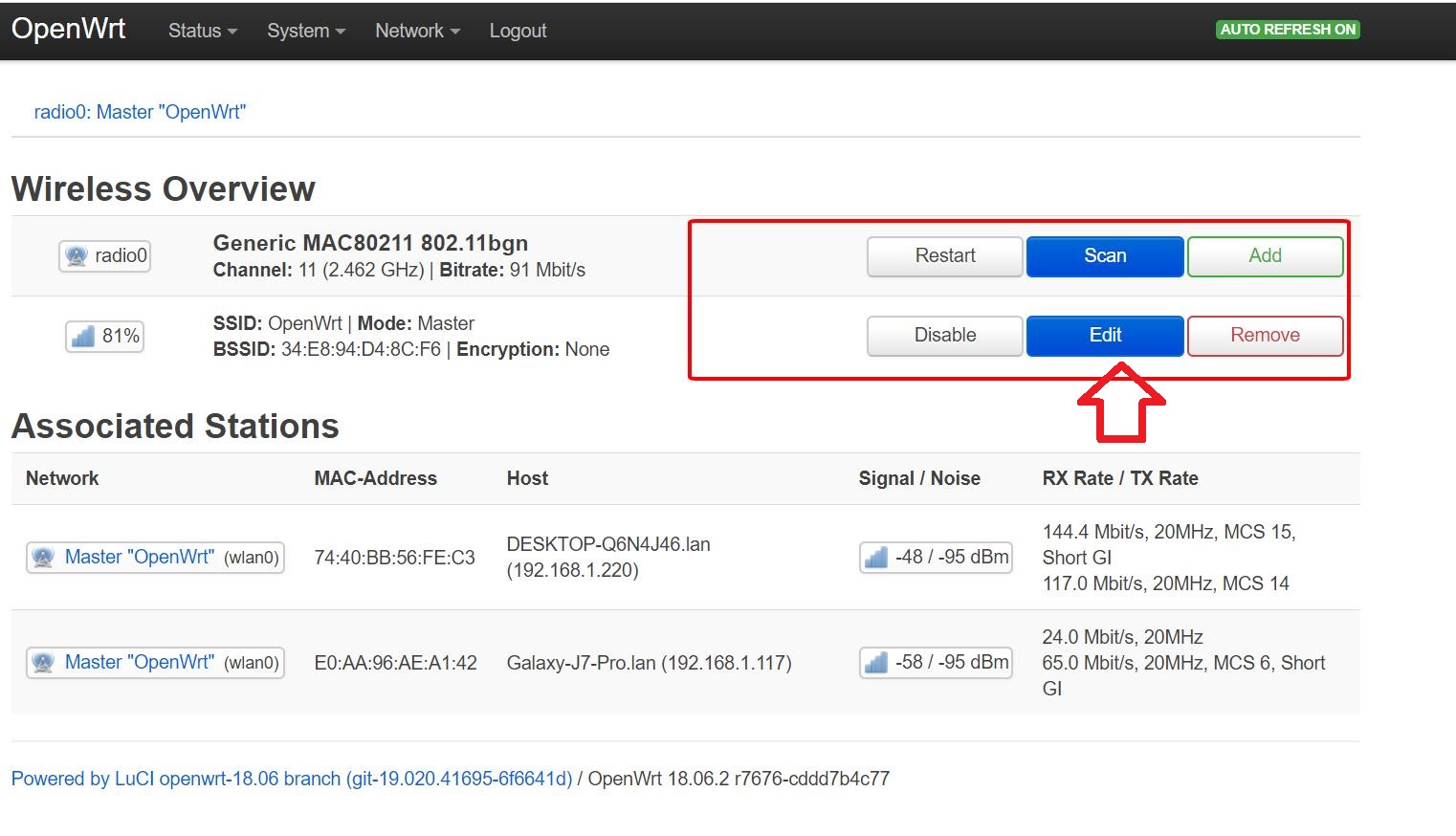Select the BSSID 34:E8:94:D4:8C:F6 text
1456x836 pixels.
pyautogui.click(x=327, y=349)
